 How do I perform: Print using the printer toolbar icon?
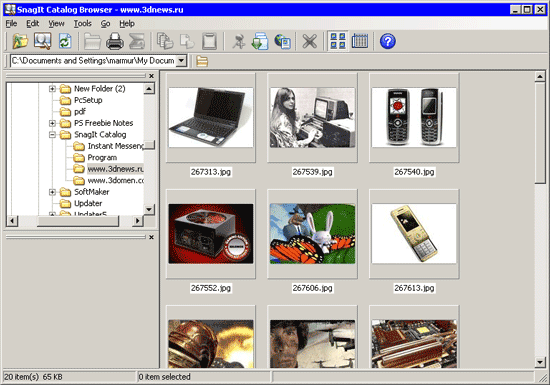(115, 41)
